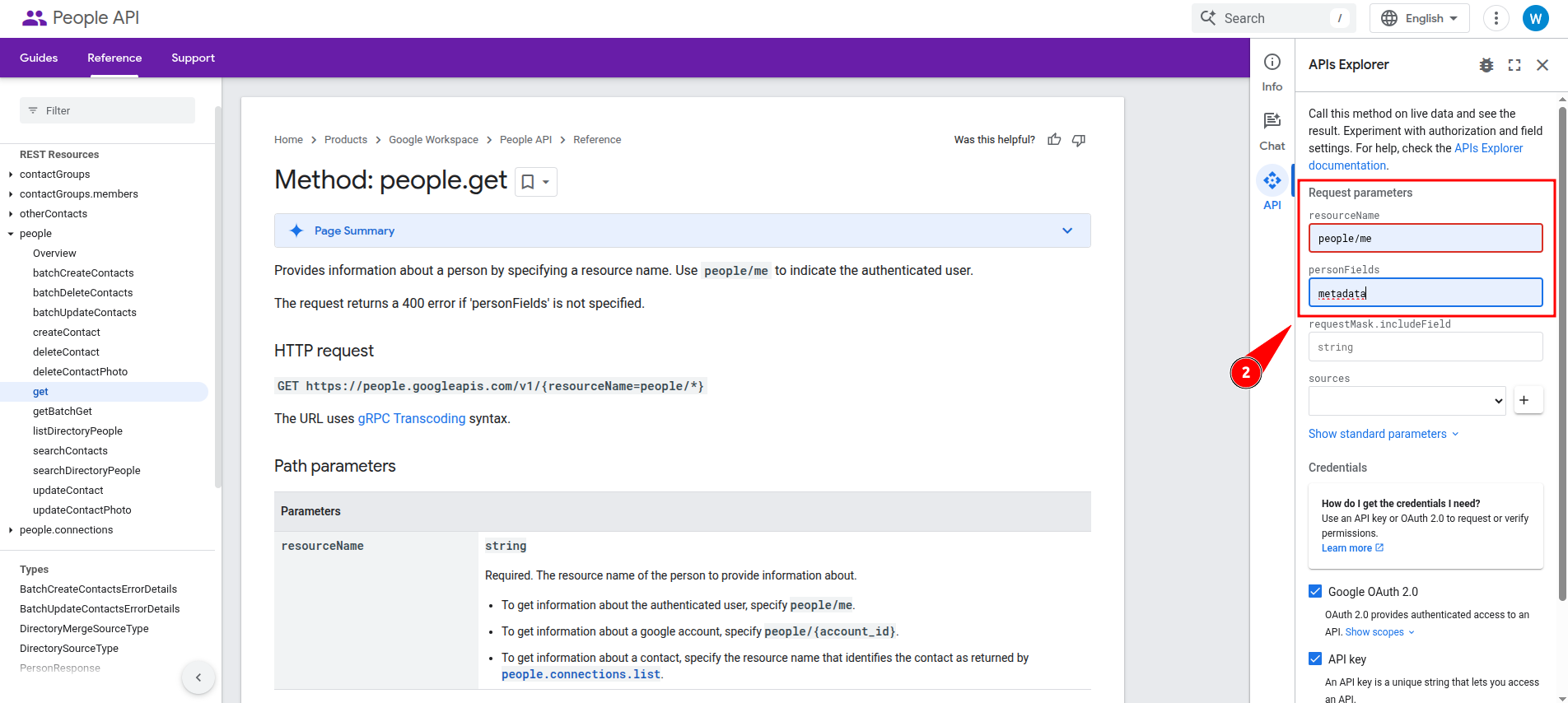The image size is (1568, 703).
Task: Uncheck the API key checkbox
Action: point(1315,659)
